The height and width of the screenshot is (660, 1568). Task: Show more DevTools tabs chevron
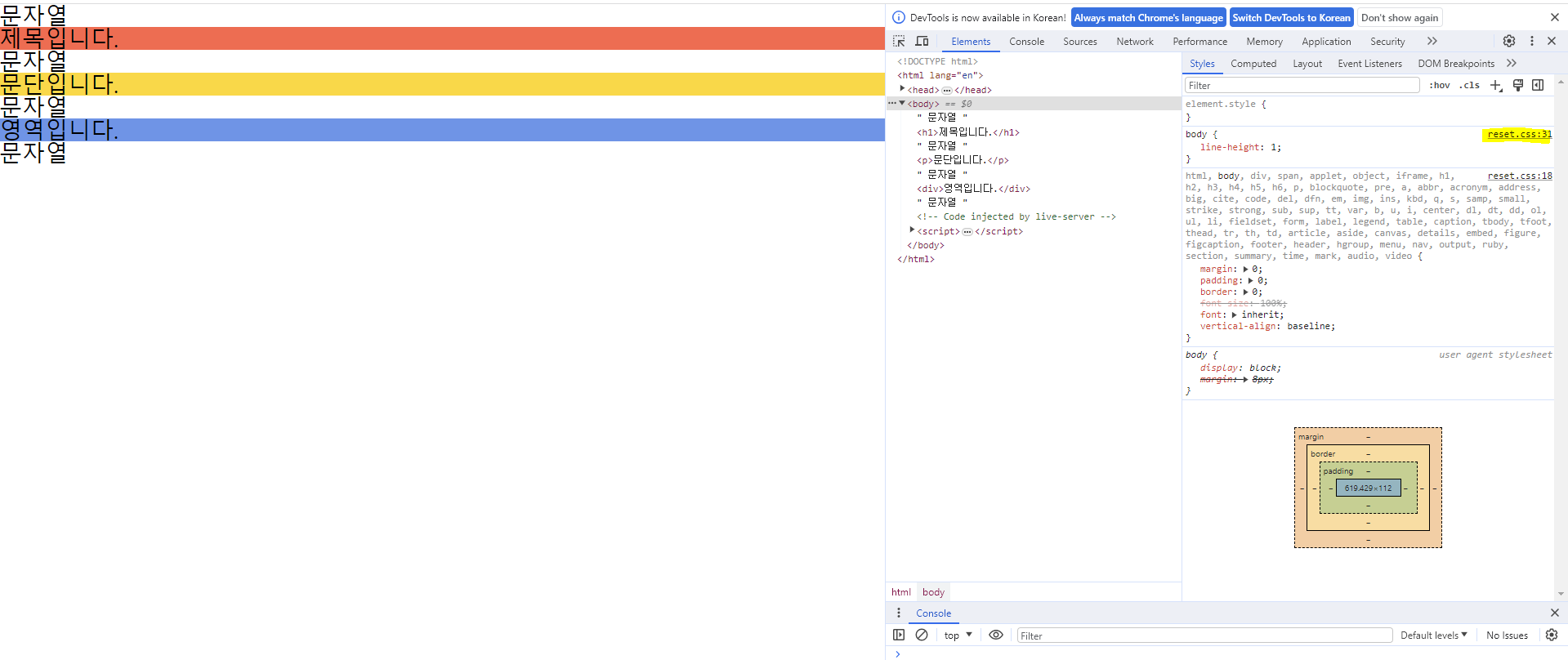coord(1432,41)
